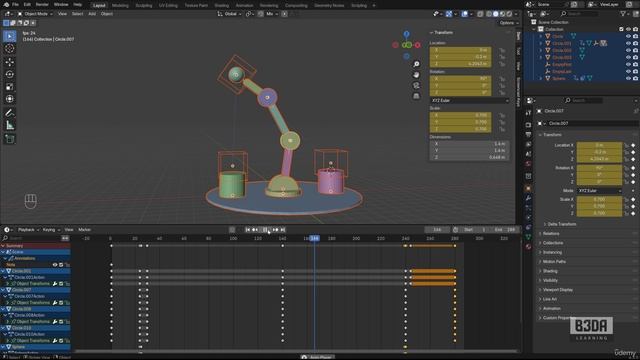Viewport: 640px width, 360px height.
Task: Select the Scale tool
Action: (9, 87)
